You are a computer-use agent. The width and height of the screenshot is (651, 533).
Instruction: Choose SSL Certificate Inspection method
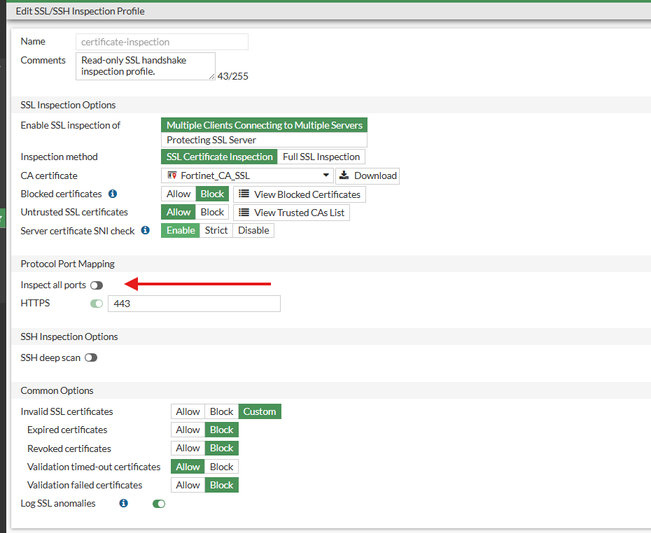pos(219,156)
